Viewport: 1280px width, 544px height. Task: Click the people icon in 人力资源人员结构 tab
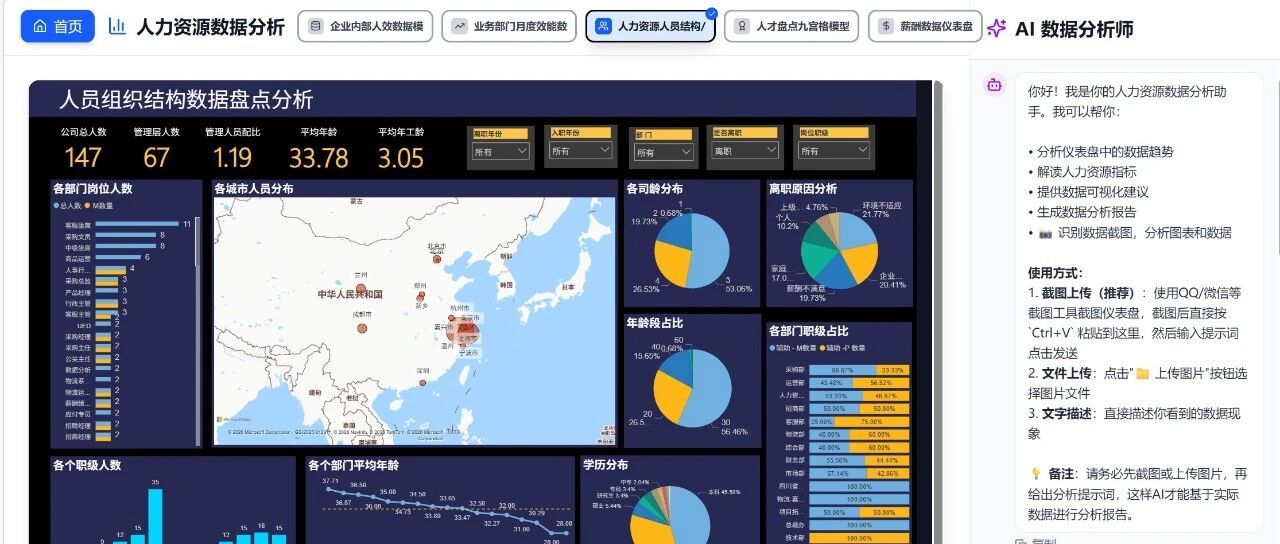click(x=604, y=27)
